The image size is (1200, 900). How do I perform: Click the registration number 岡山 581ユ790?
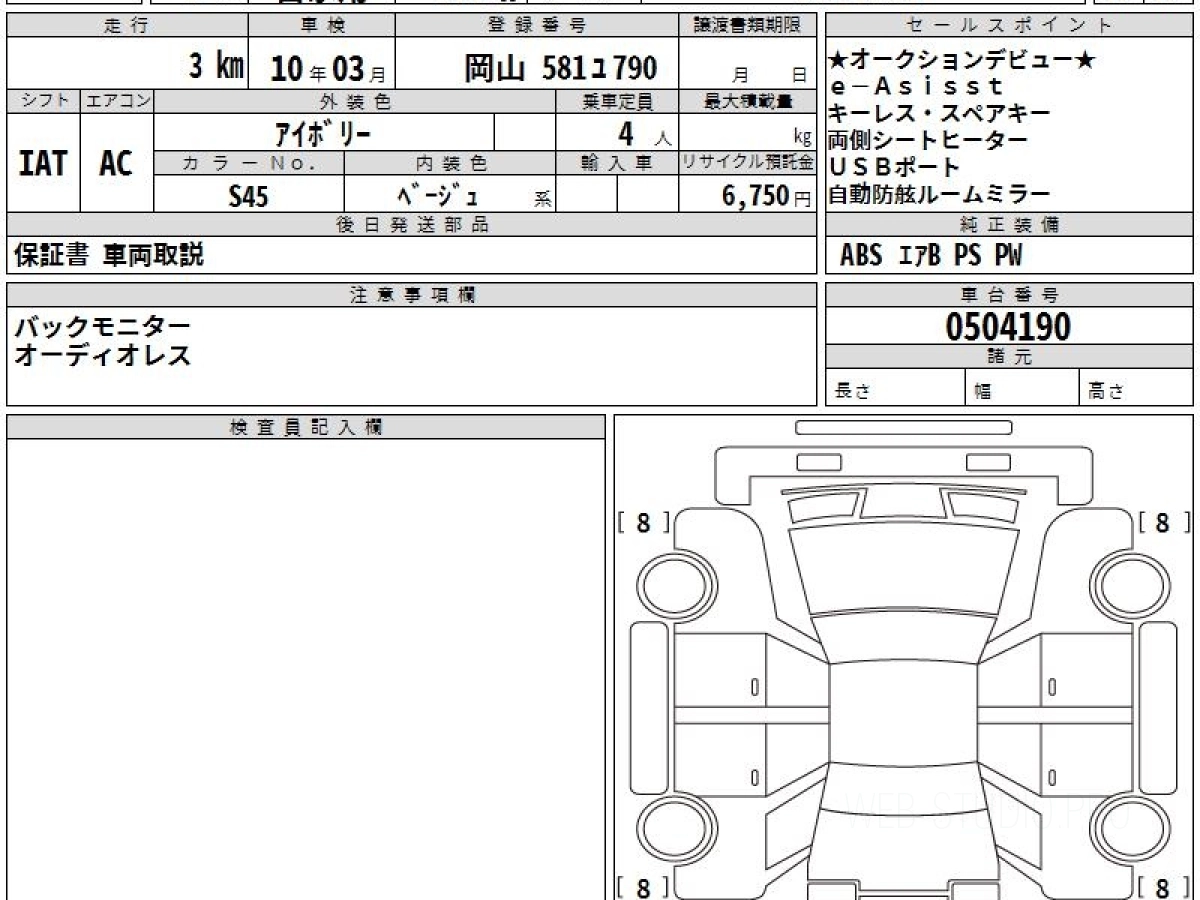tap(560, 67)
